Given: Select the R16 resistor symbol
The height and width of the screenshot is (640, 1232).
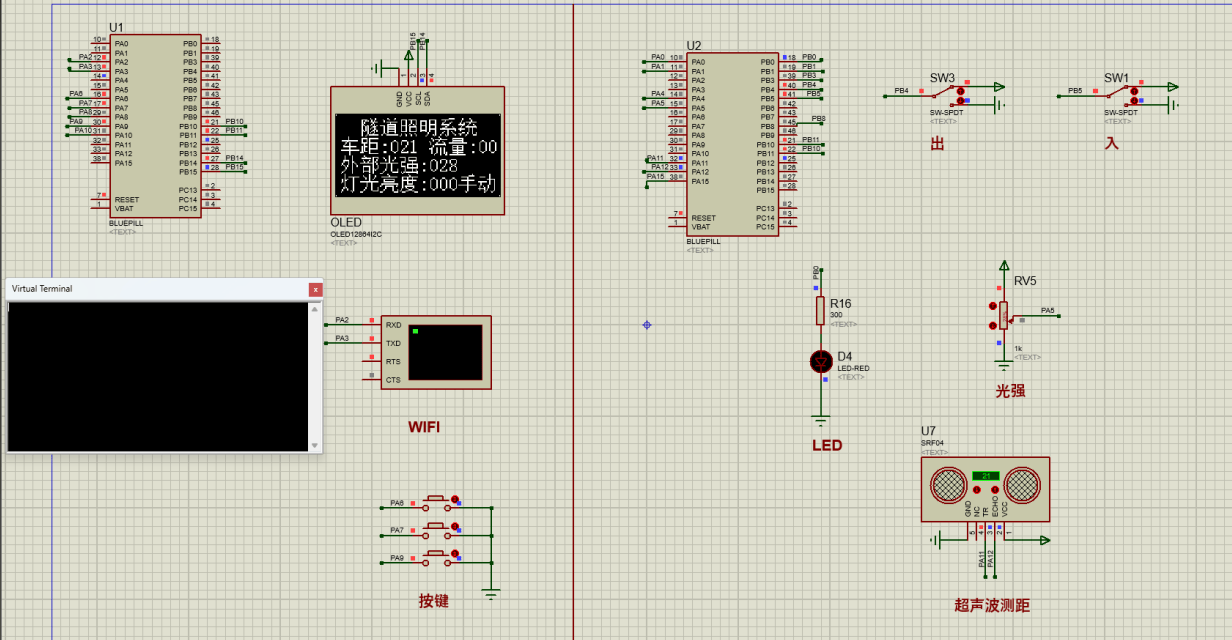Looking at the screenshot, I should (821, 310).
